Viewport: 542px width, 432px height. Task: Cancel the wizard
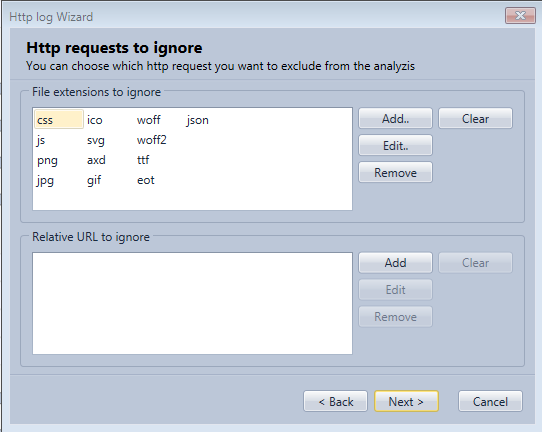pos(490,402)
